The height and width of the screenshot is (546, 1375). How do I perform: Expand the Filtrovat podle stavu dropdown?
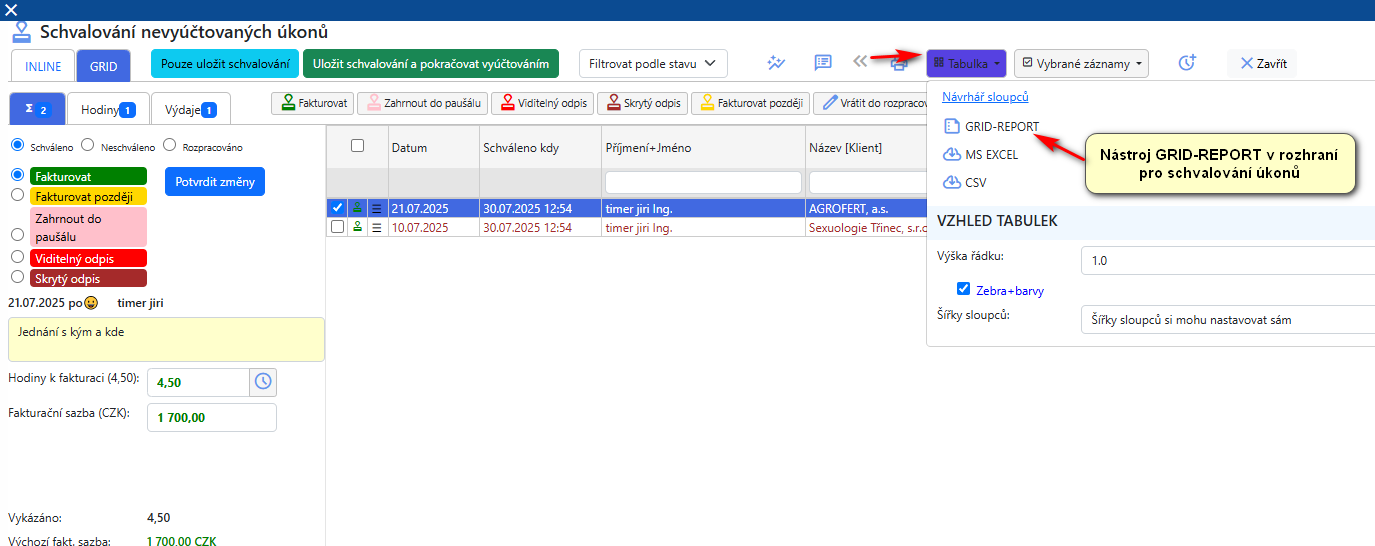[653, 63]
